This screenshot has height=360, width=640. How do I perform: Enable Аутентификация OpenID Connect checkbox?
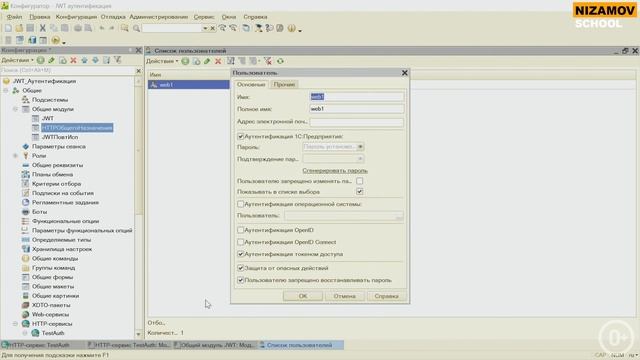coord(240,242)
